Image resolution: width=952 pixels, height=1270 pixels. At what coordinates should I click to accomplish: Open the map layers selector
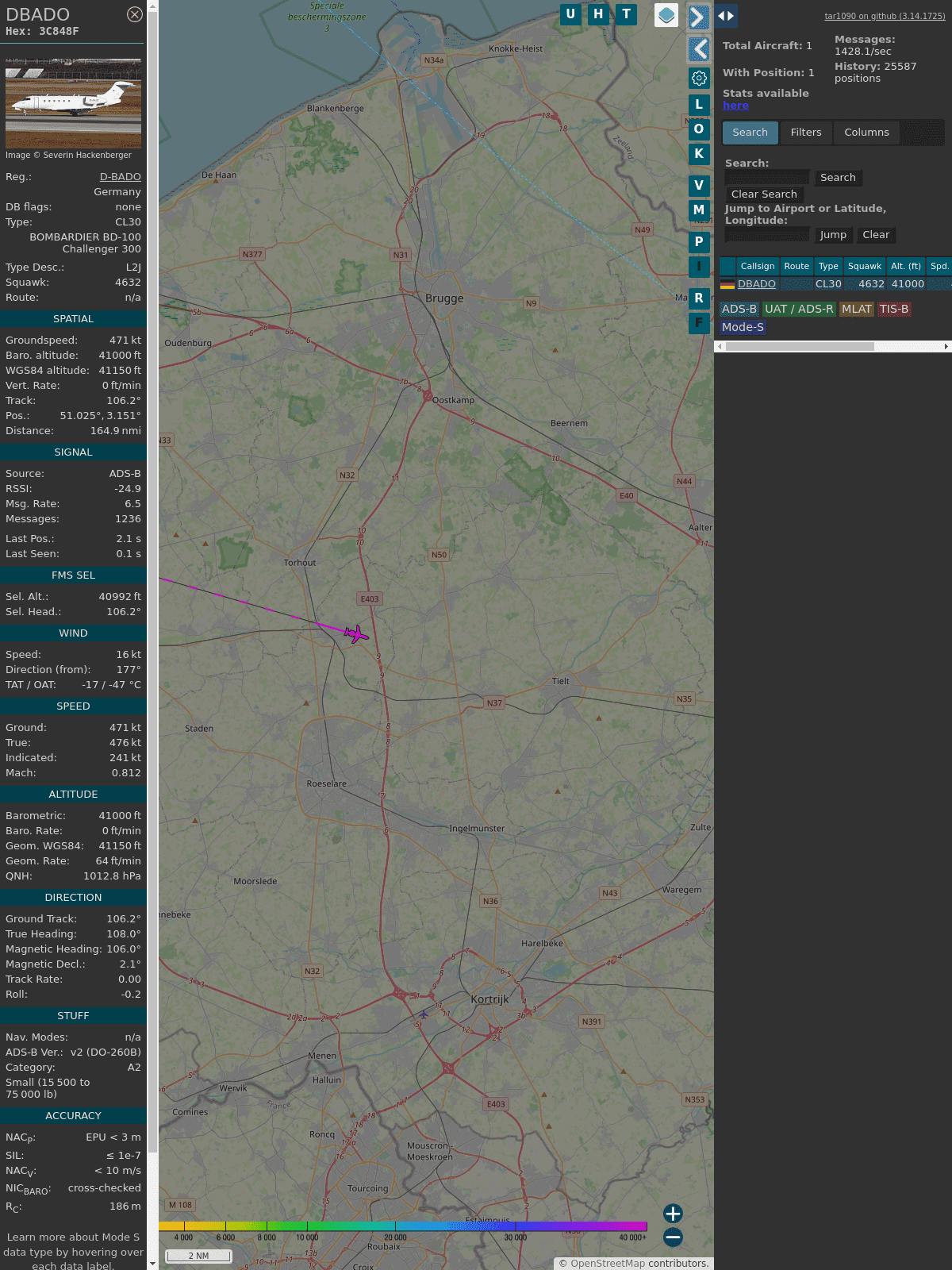666,15
